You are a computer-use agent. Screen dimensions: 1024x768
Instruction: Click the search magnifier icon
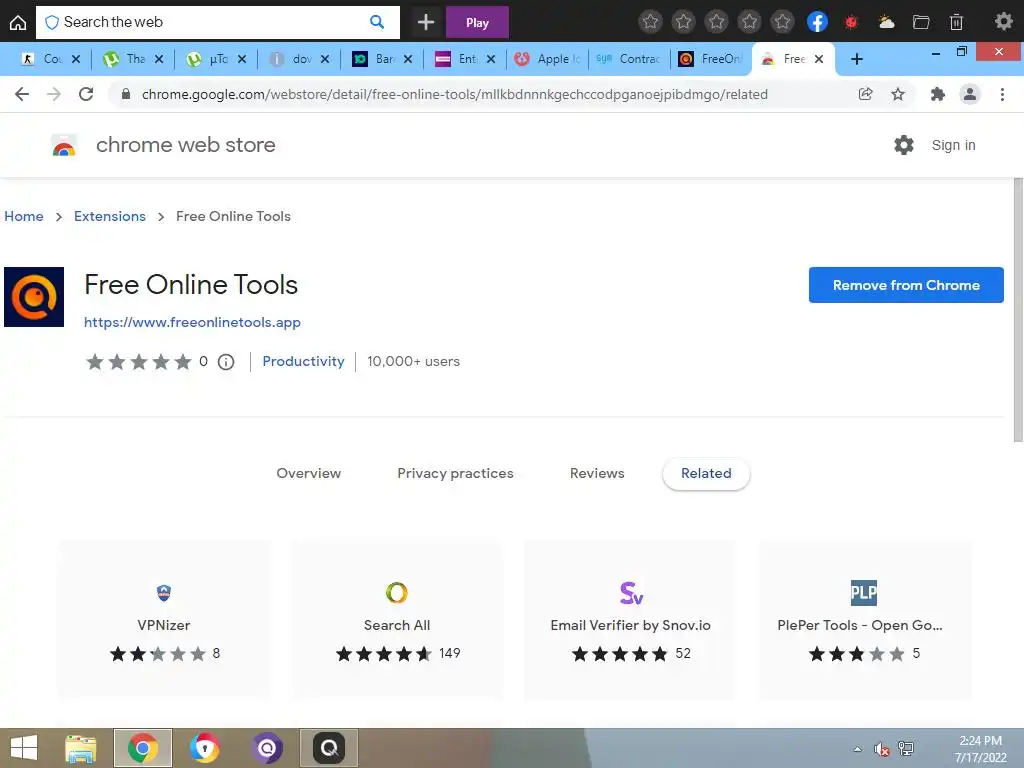point(377,22)
